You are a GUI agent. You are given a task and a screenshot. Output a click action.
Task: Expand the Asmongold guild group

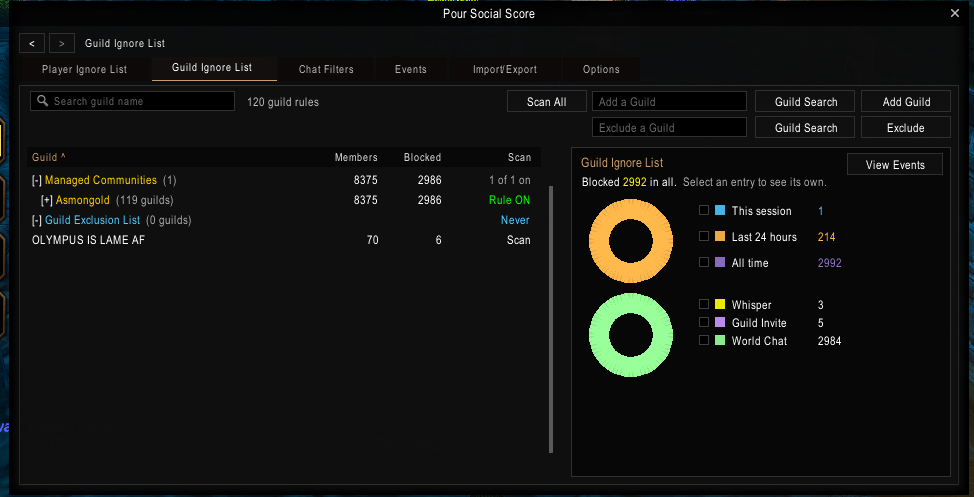47,201
